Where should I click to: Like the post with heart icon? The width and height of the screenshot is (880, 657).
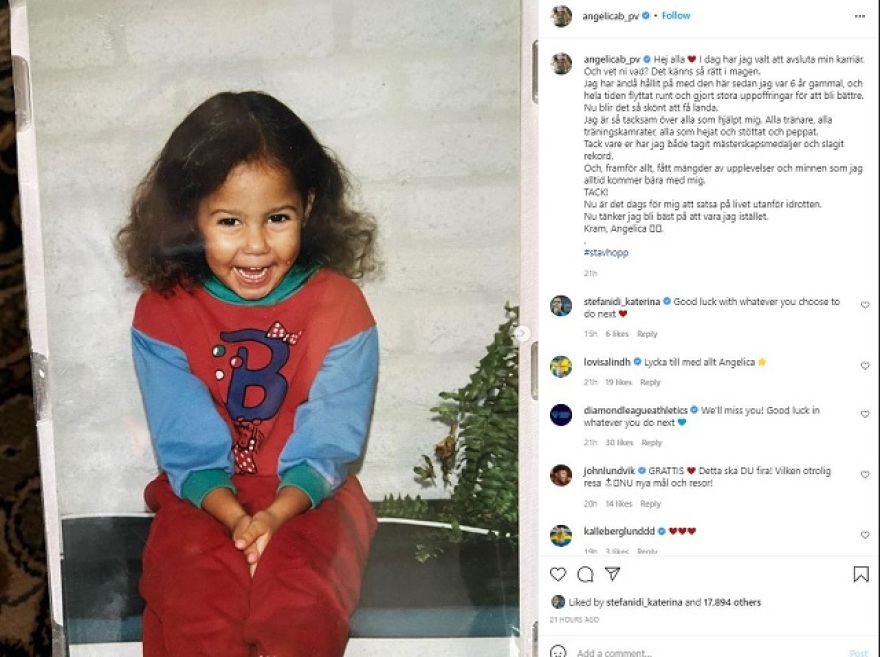tap(558, 573)
